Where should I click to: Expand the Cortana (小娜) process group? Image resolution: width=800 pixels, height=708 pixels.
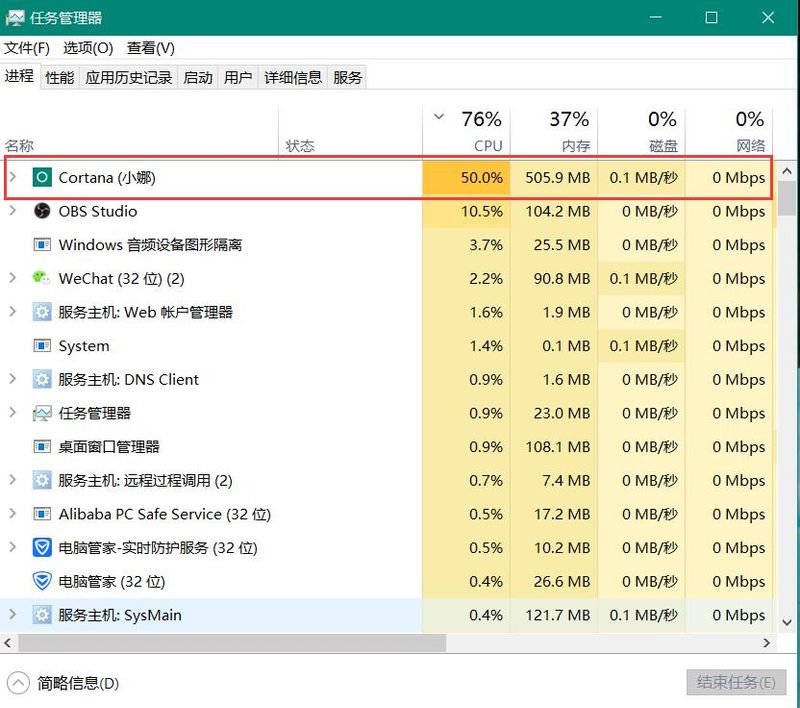(13, 178)
